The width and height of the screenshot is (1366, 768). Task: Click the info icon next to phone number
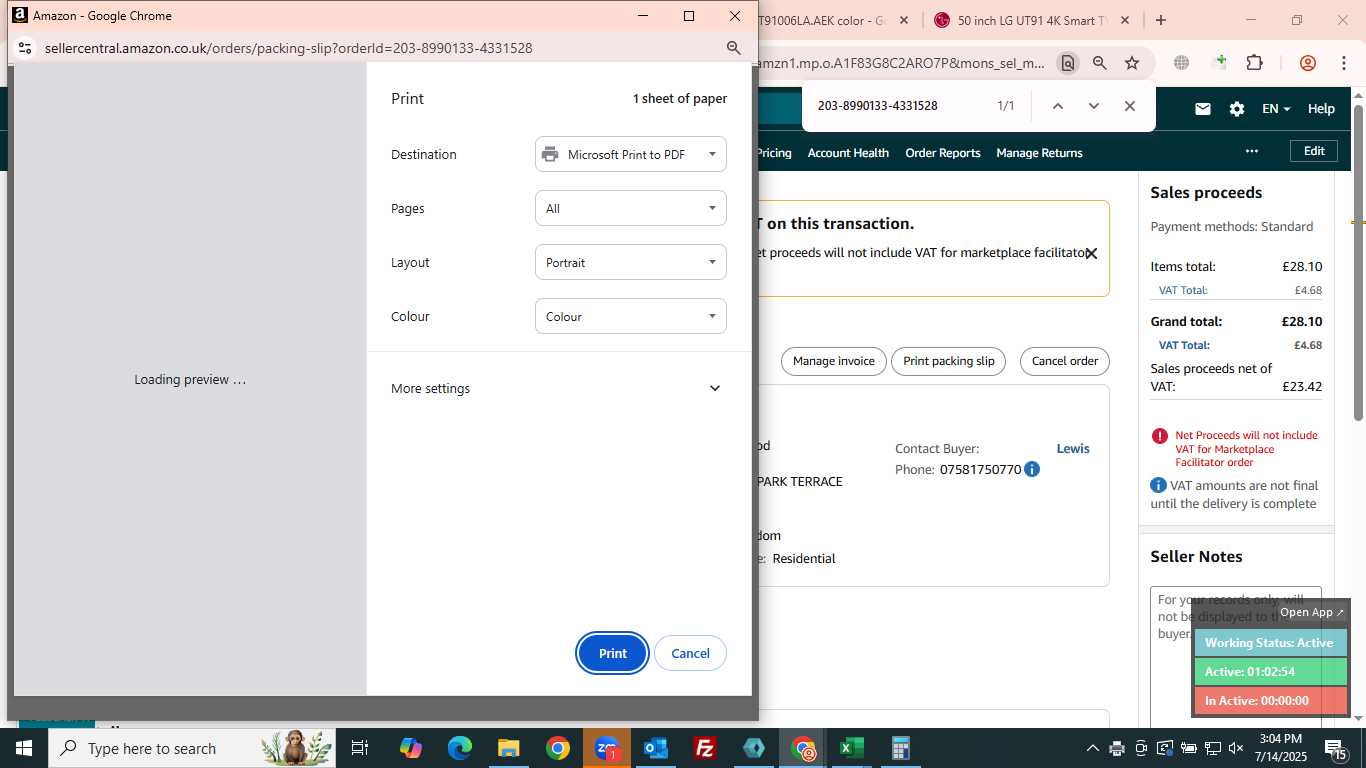pos(1032,469)
